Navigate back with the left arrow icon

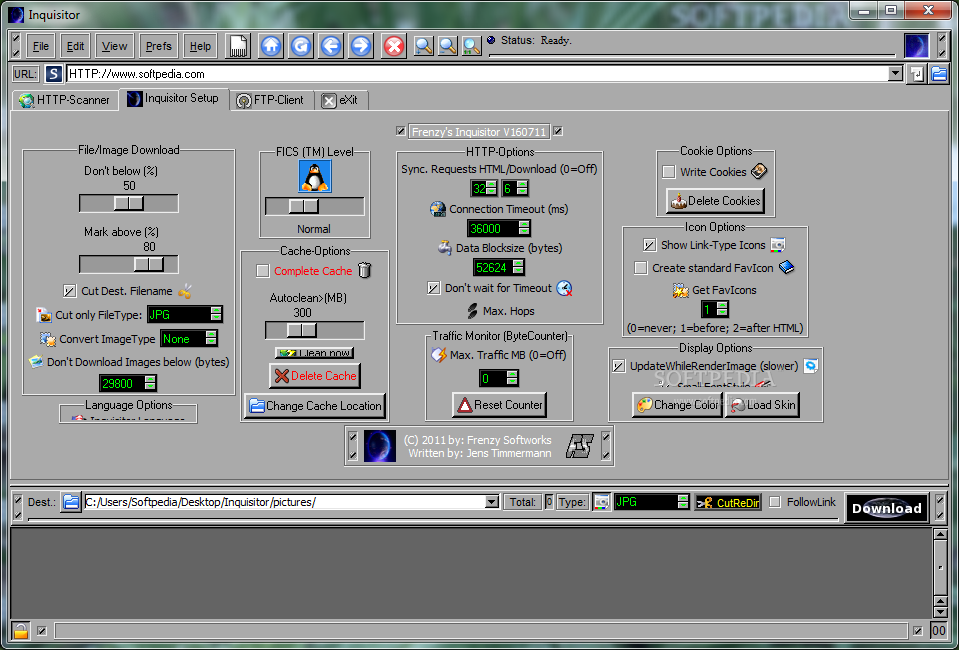[x=331, y=46]
